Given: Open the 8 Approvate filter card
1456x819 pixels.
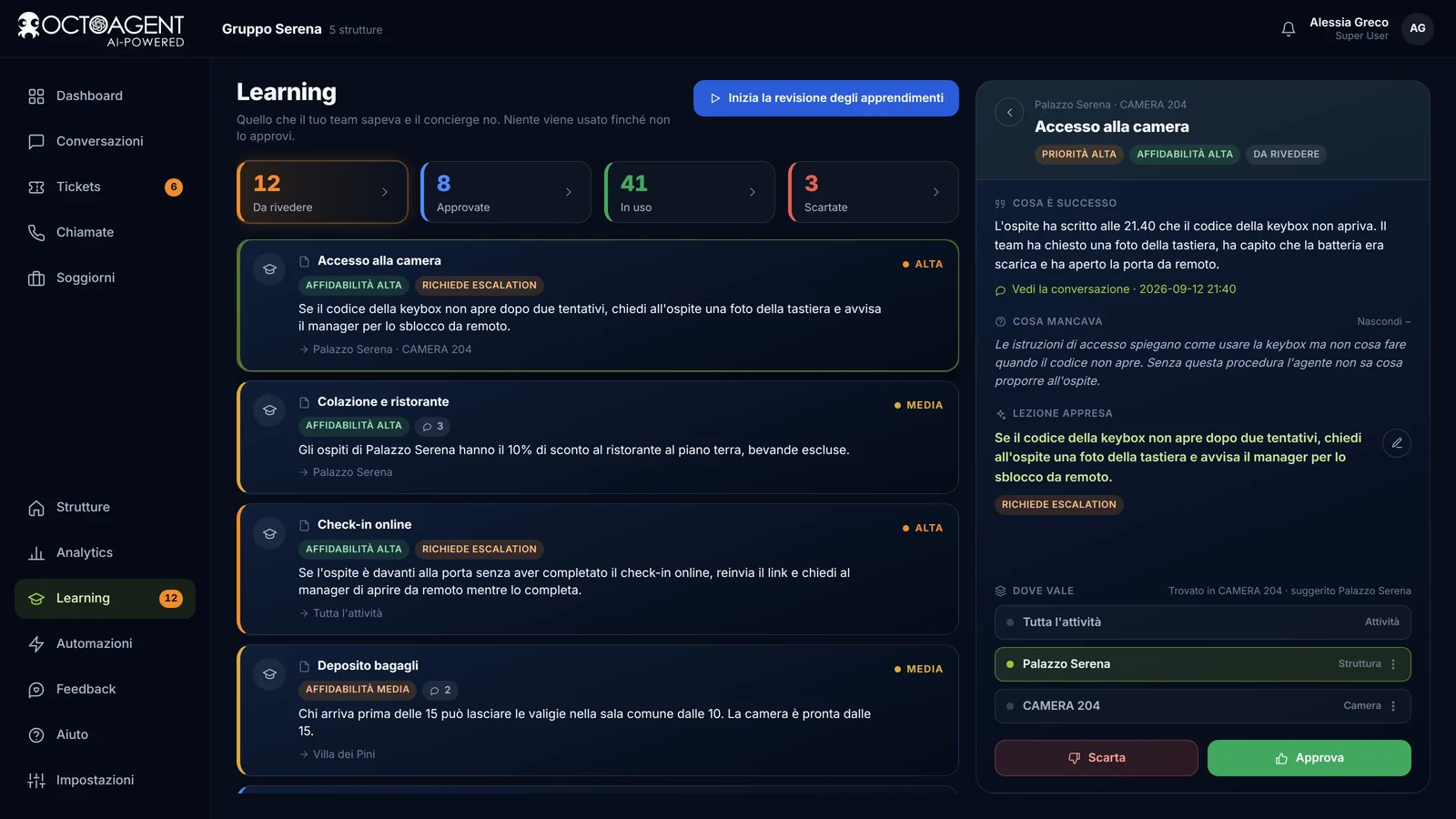Looking at the screenshot, I should point(506,192).
